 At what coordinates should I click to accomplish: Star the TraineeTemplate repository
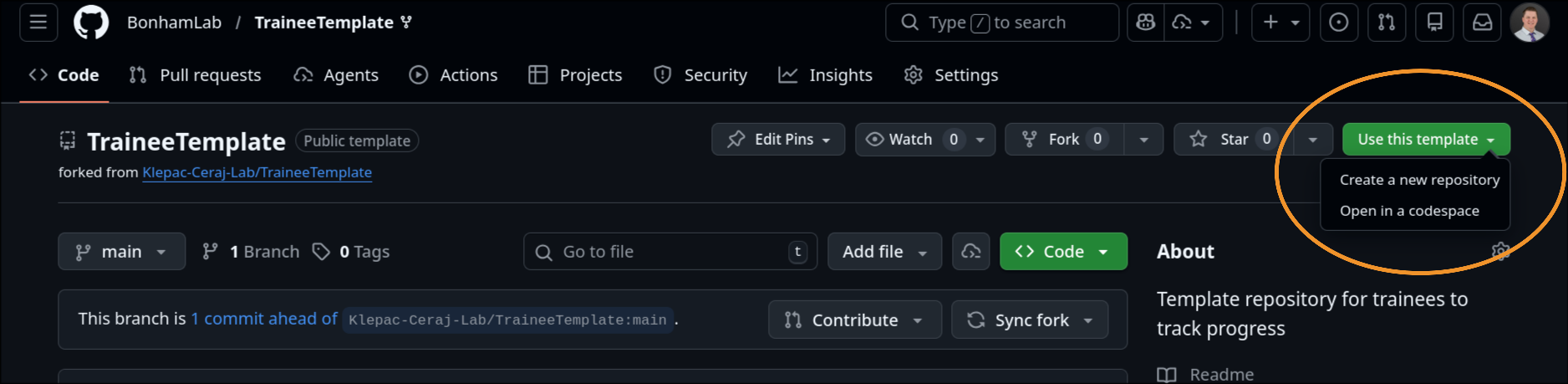pos(1222,140)
